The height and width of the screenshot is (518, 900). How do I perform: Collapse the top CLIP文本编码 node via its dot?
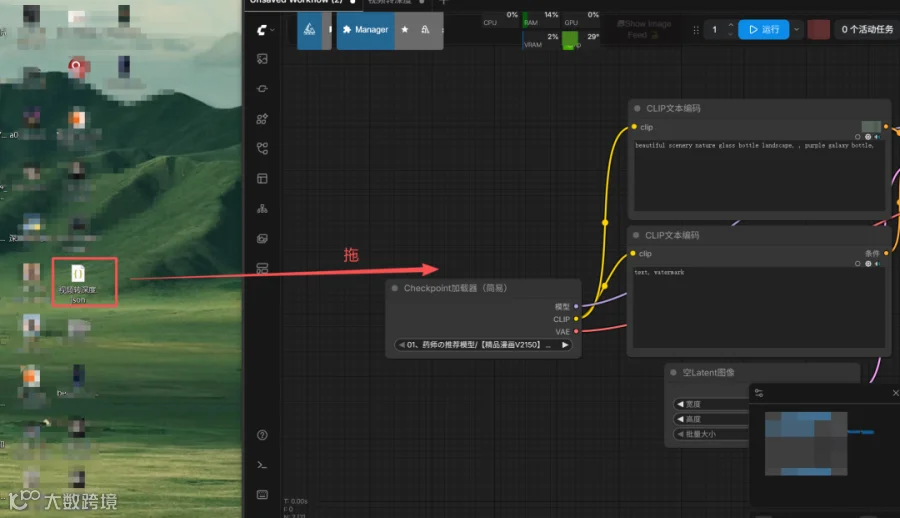pyautogui.click(x=637, y=109)
